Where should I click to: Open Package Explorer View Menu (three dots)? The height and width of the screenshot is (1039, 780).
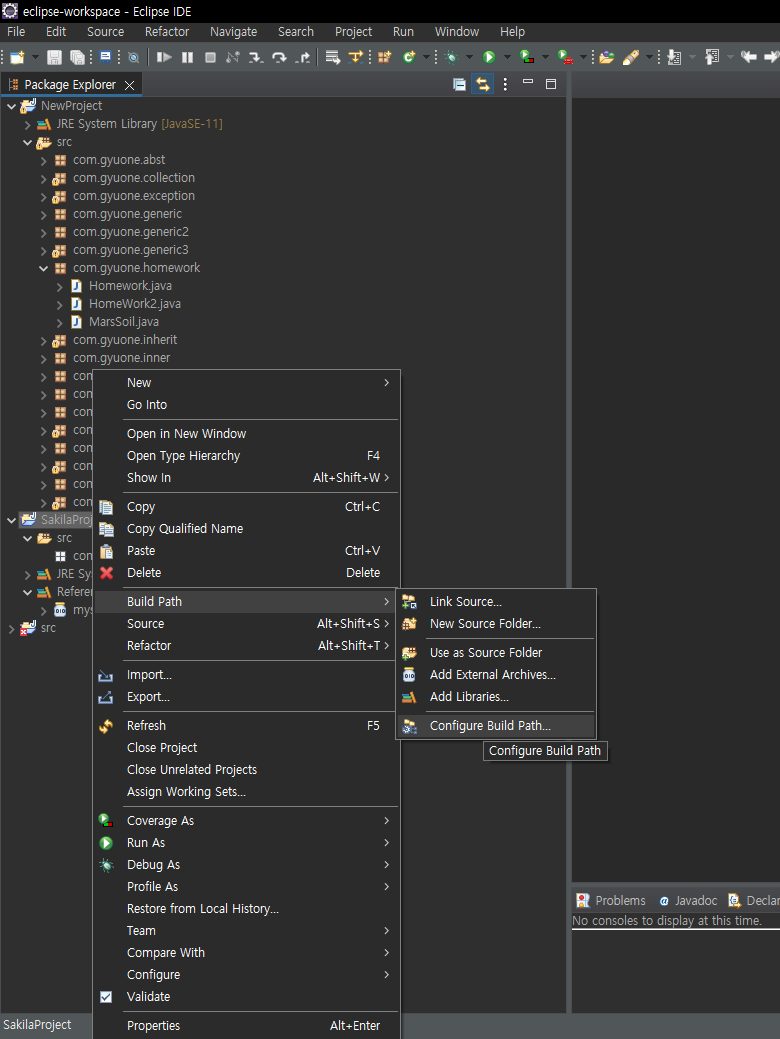point(506,84)
